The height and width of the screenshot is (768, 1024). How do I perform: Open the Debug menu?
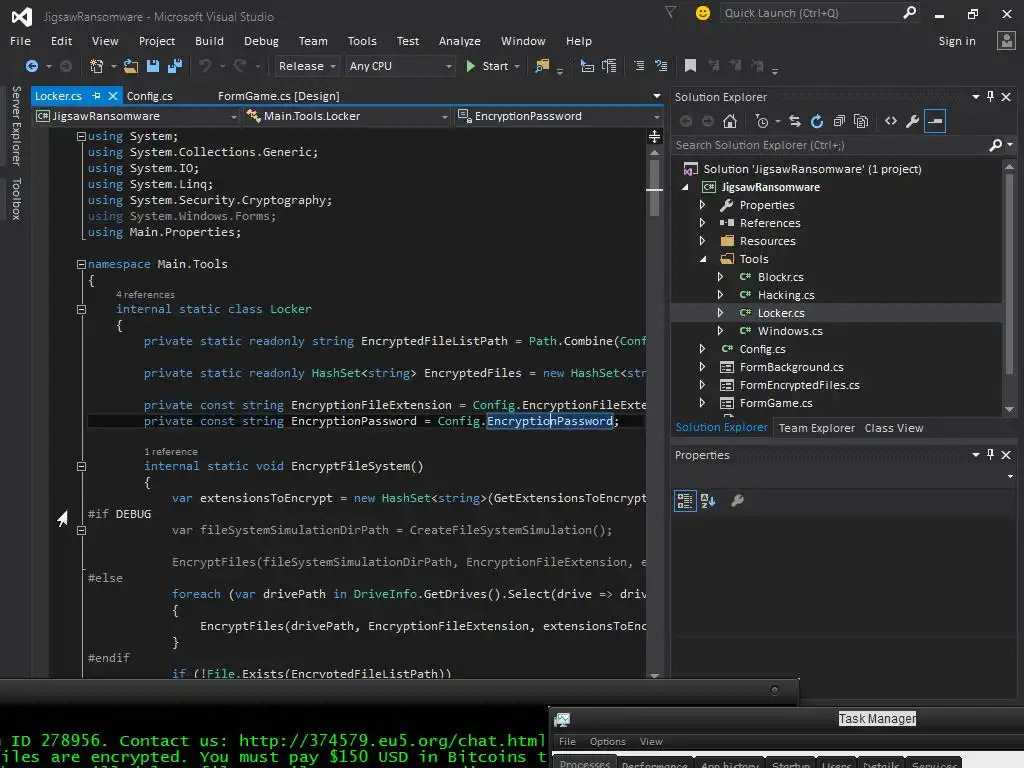click(x=261, y=40)
